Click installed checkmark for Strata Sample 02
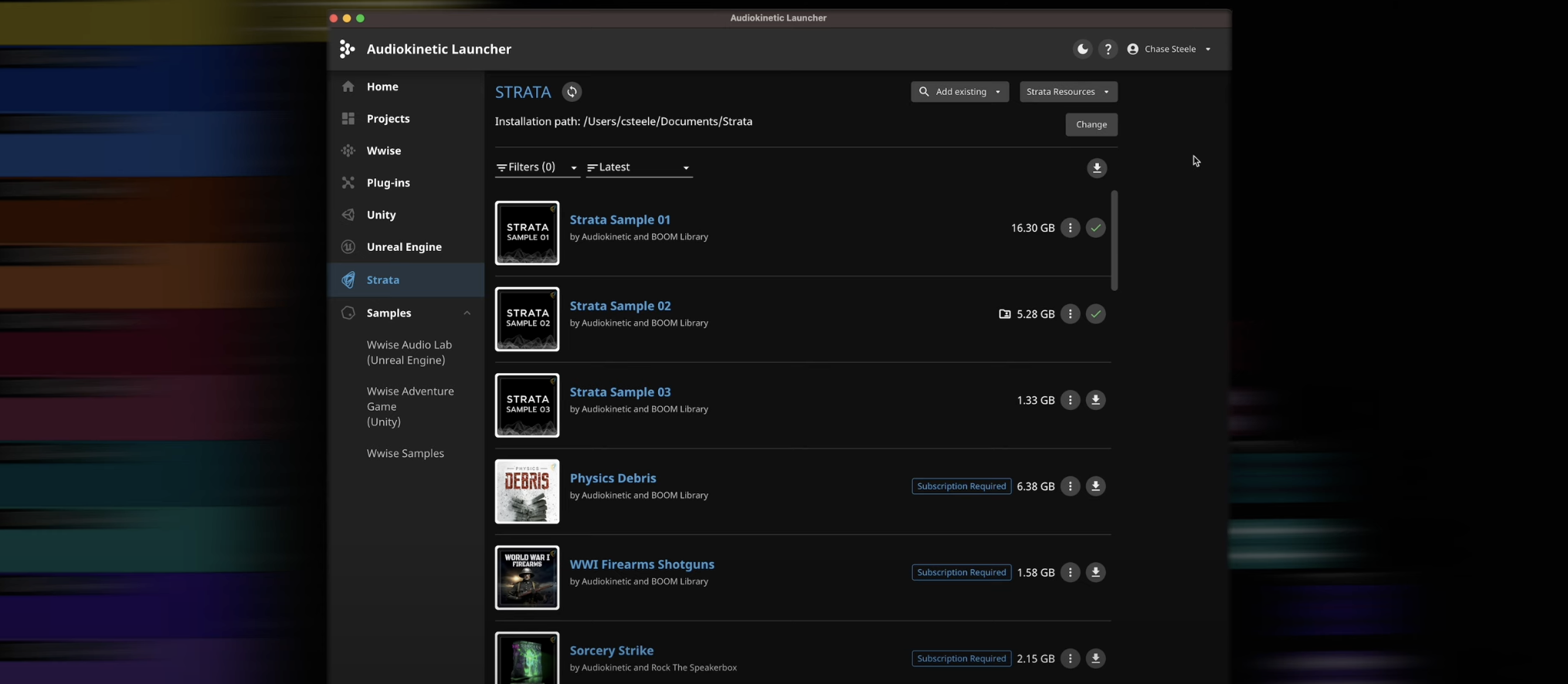 [1095, 313]
